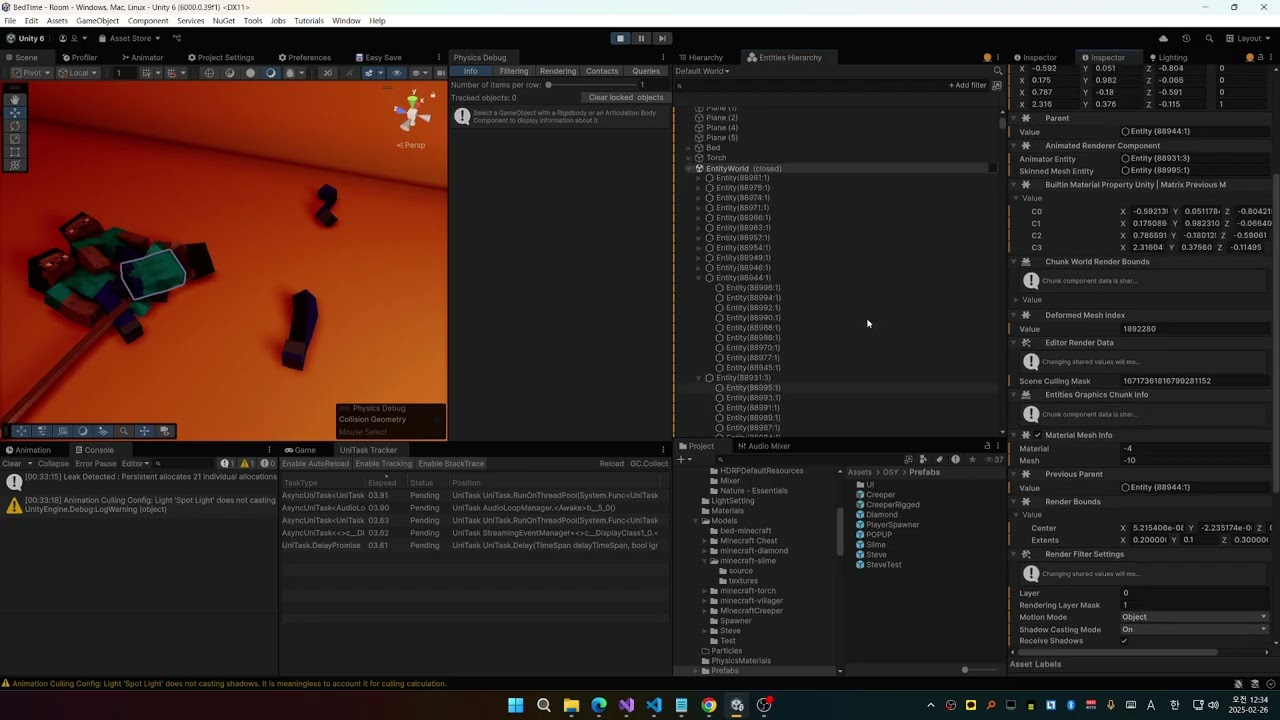Collapse the EntityWorld hierarchy entry
Viewport: 1280px width, 720px height.
(x=690, y=168)
